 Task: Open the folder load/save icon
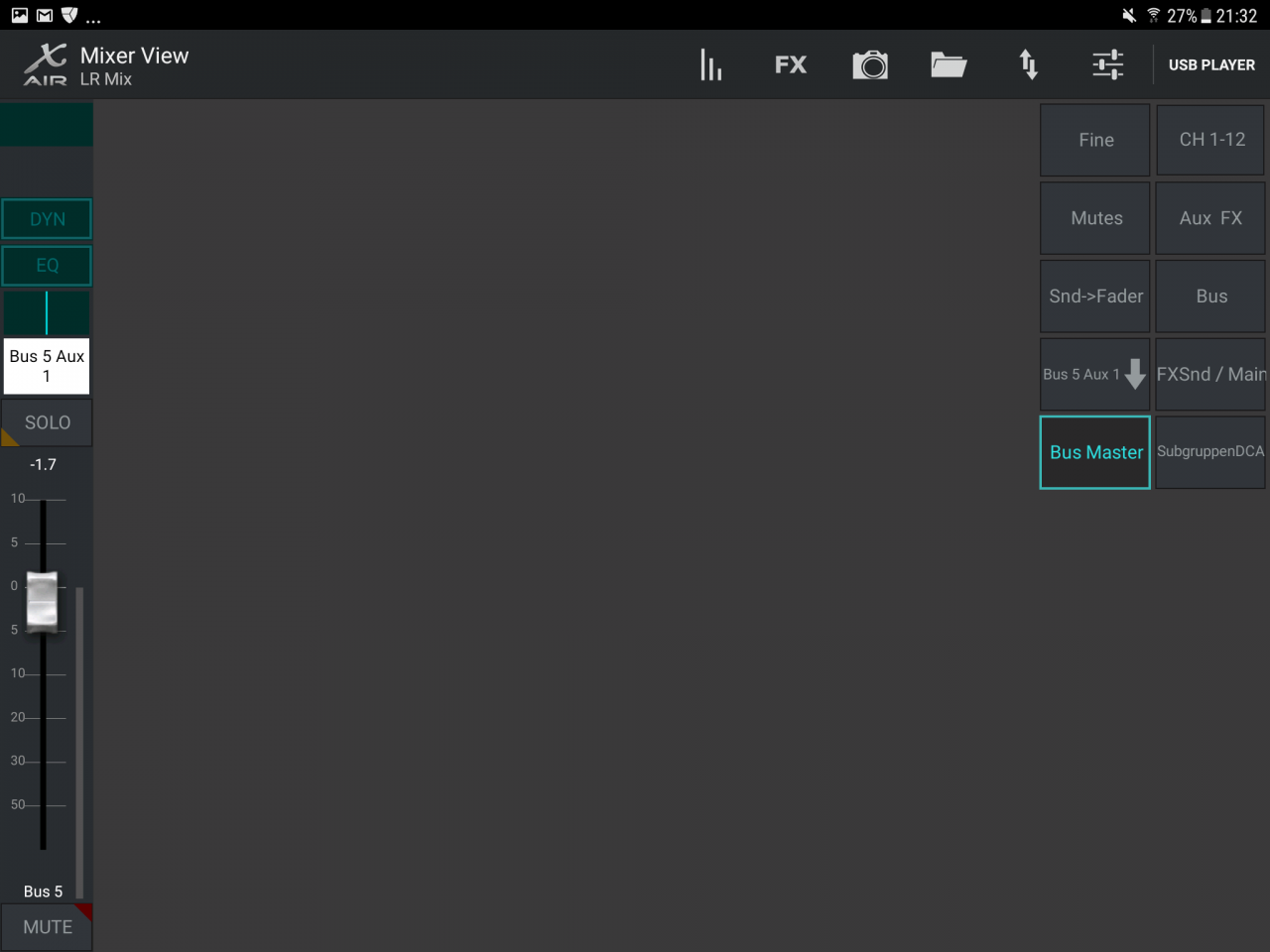[x=949, y=65]
